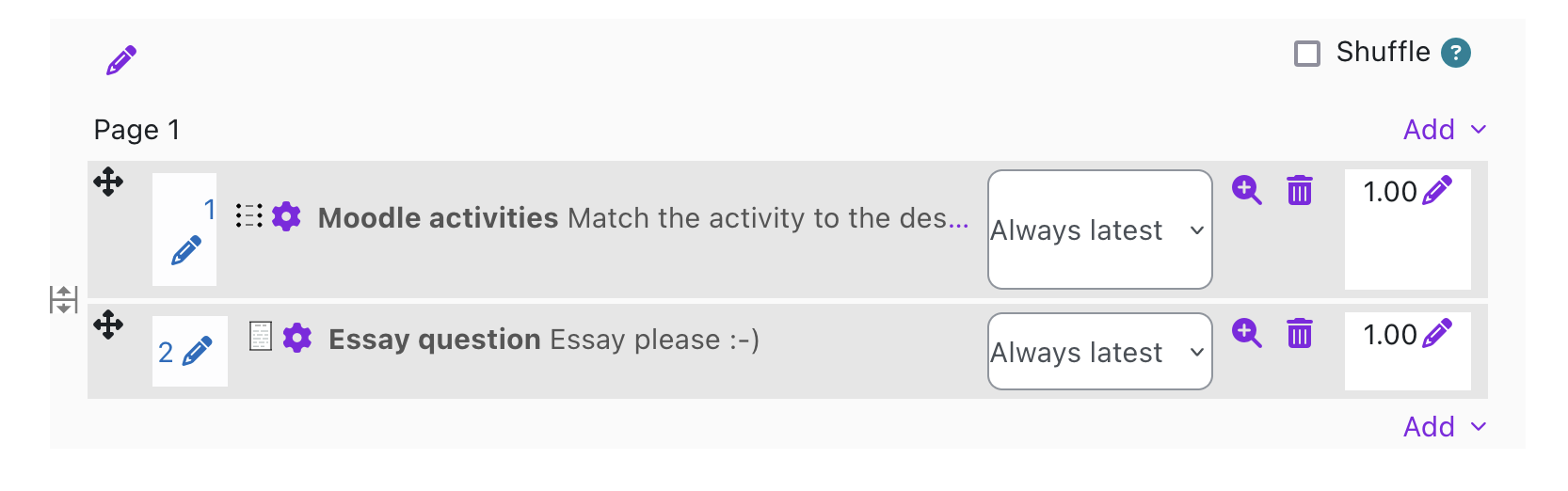Screen dimensions: 1568x491
Task: Delete Essay question using trash icon
Action: pyautogui.click(x=1300, y=333)
